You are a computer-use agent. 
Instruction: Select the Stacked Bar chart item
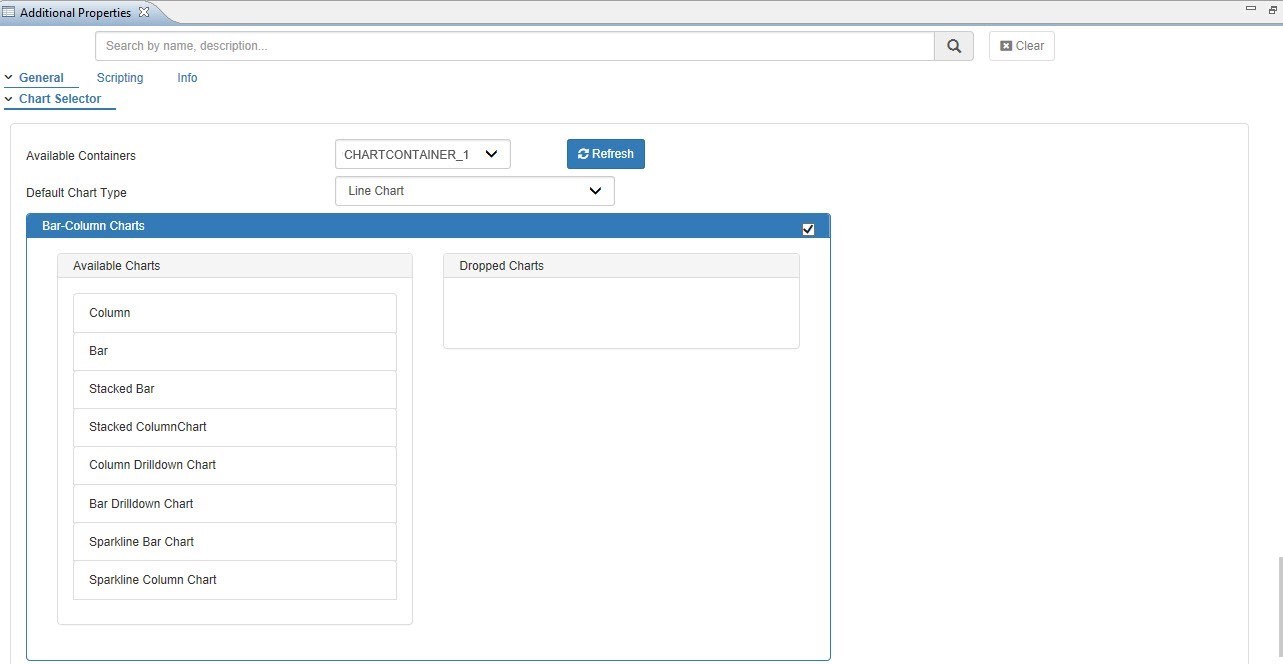[235, 389]
